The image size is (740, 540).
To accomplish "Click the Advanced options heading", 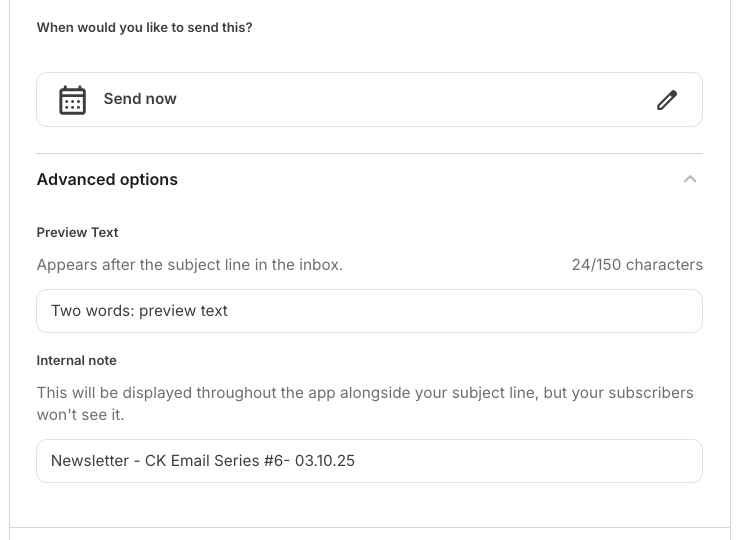I will coord(107,179).
